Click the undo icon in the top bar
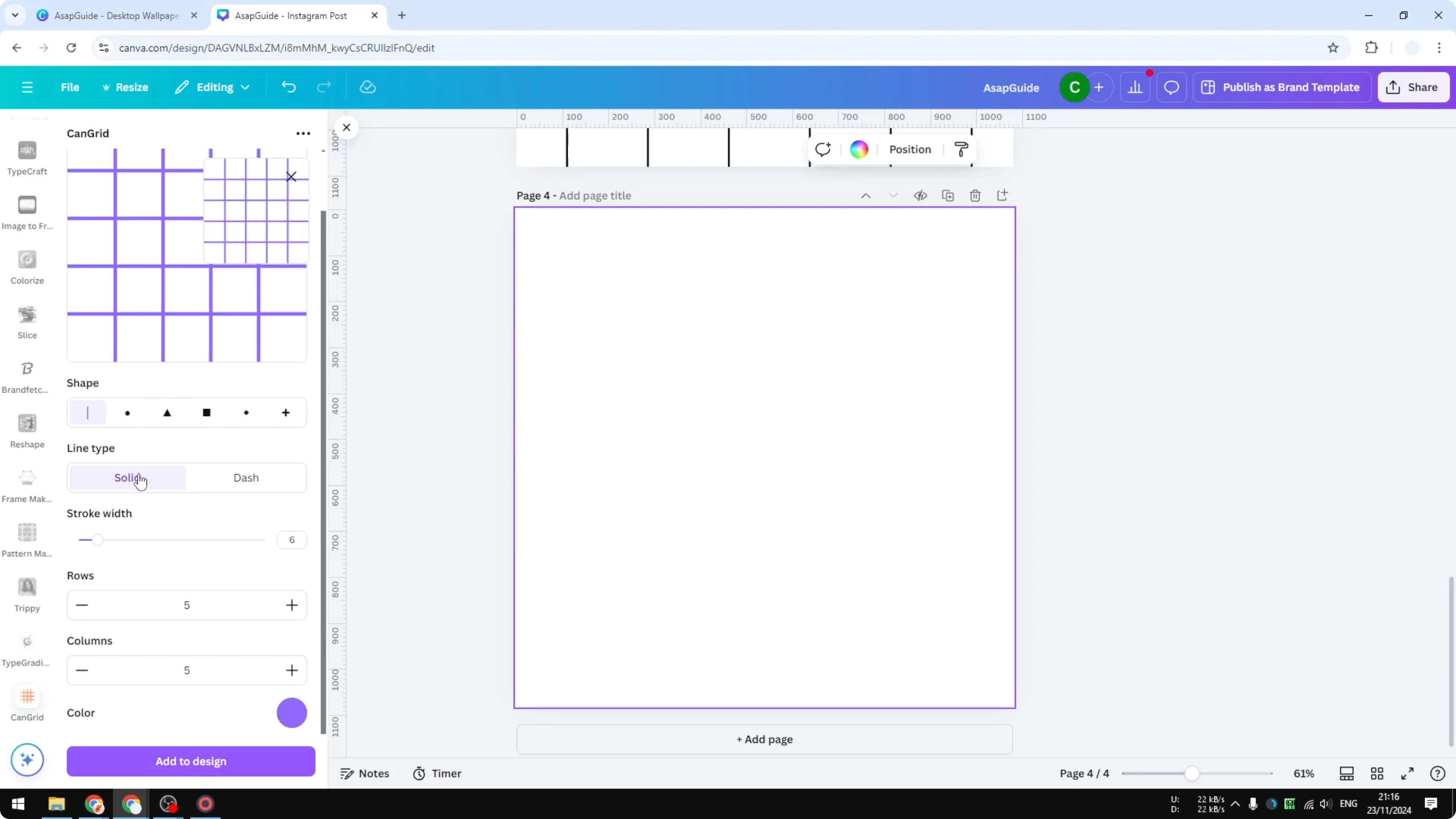Image resolution: width=1456 pixels, height=819 pixels. [x=289, y=87]
